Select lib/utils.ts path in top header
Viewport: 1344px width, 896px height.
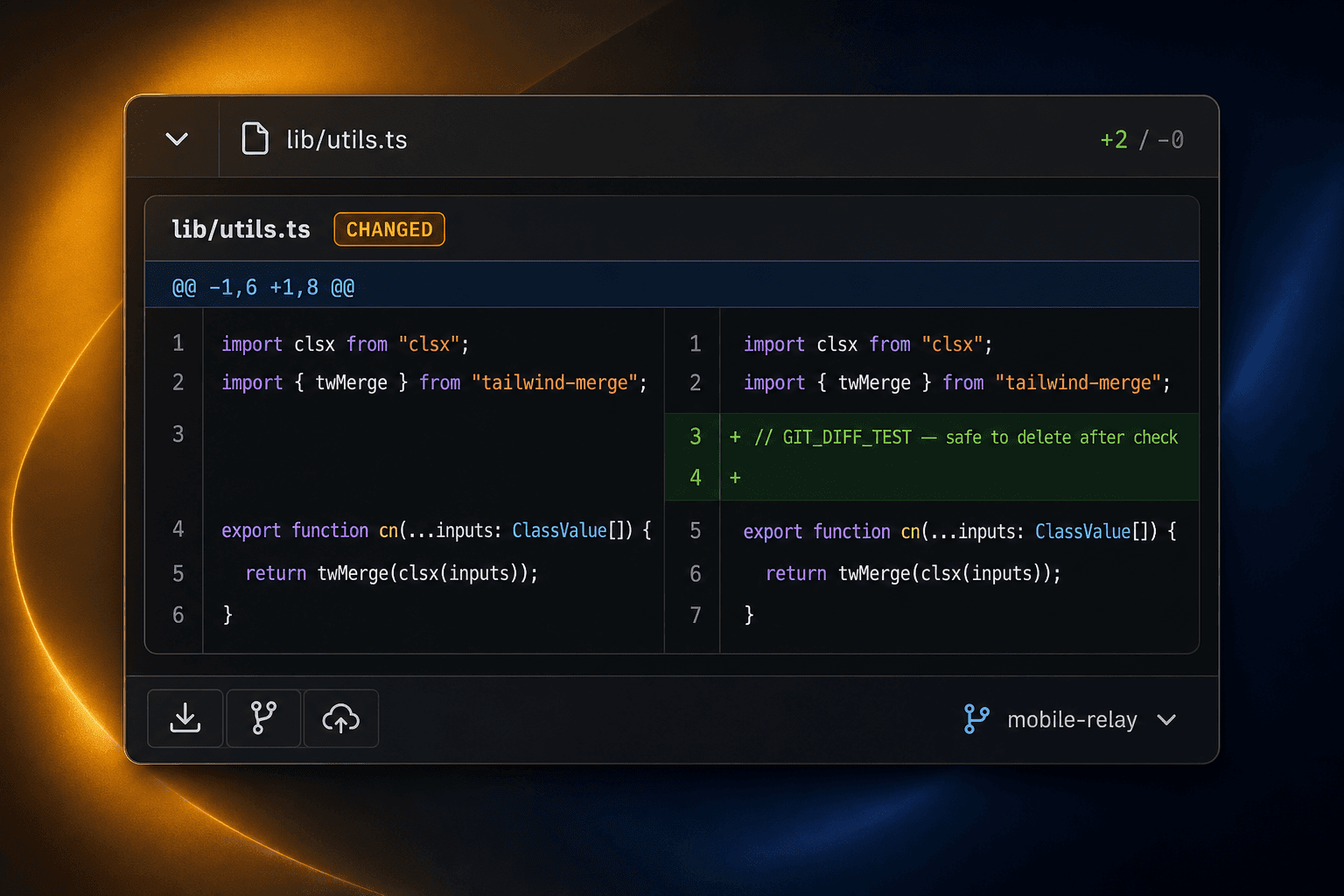tap(346, 140)
